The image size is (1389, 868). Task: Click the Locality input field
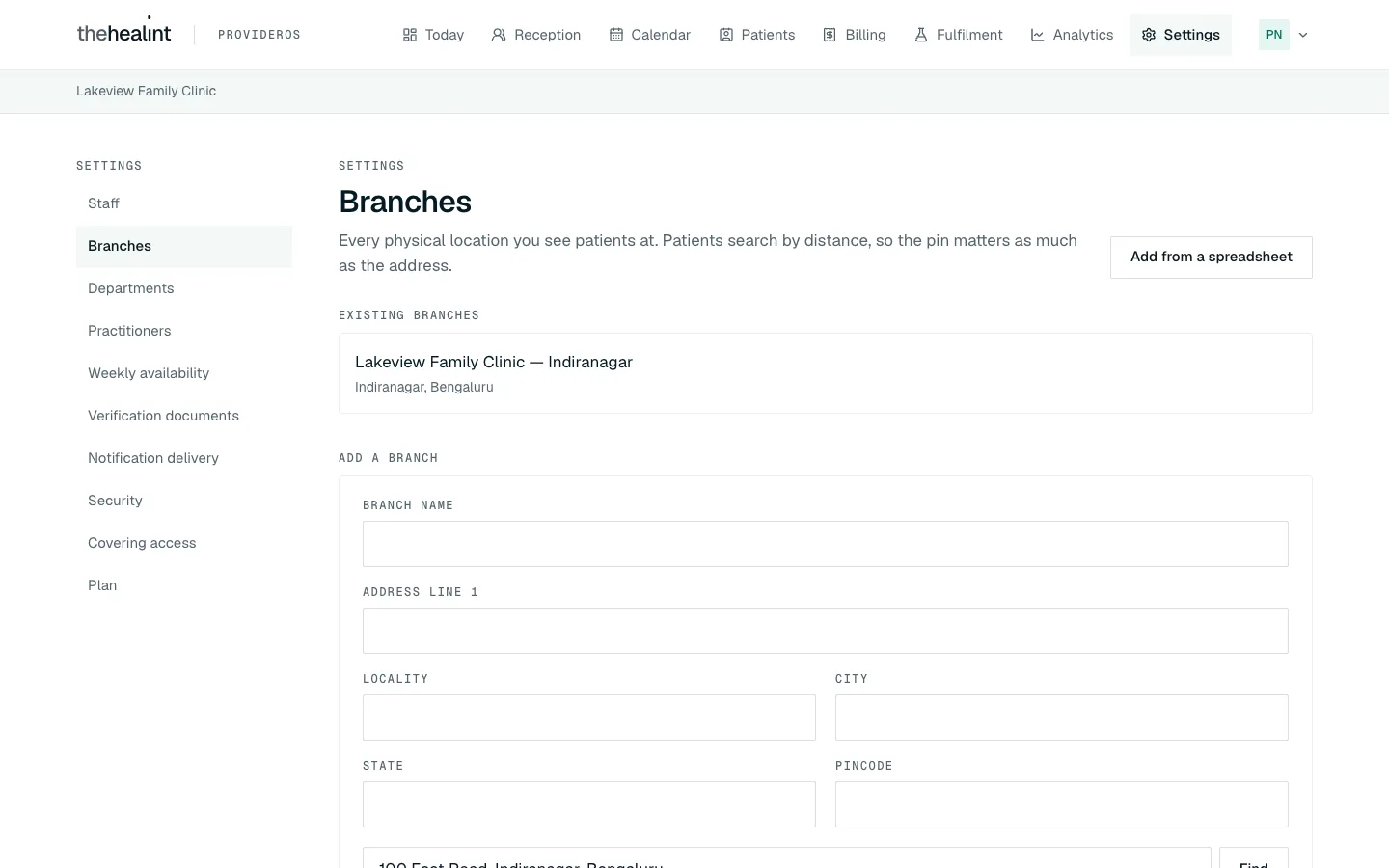[589, 718]
